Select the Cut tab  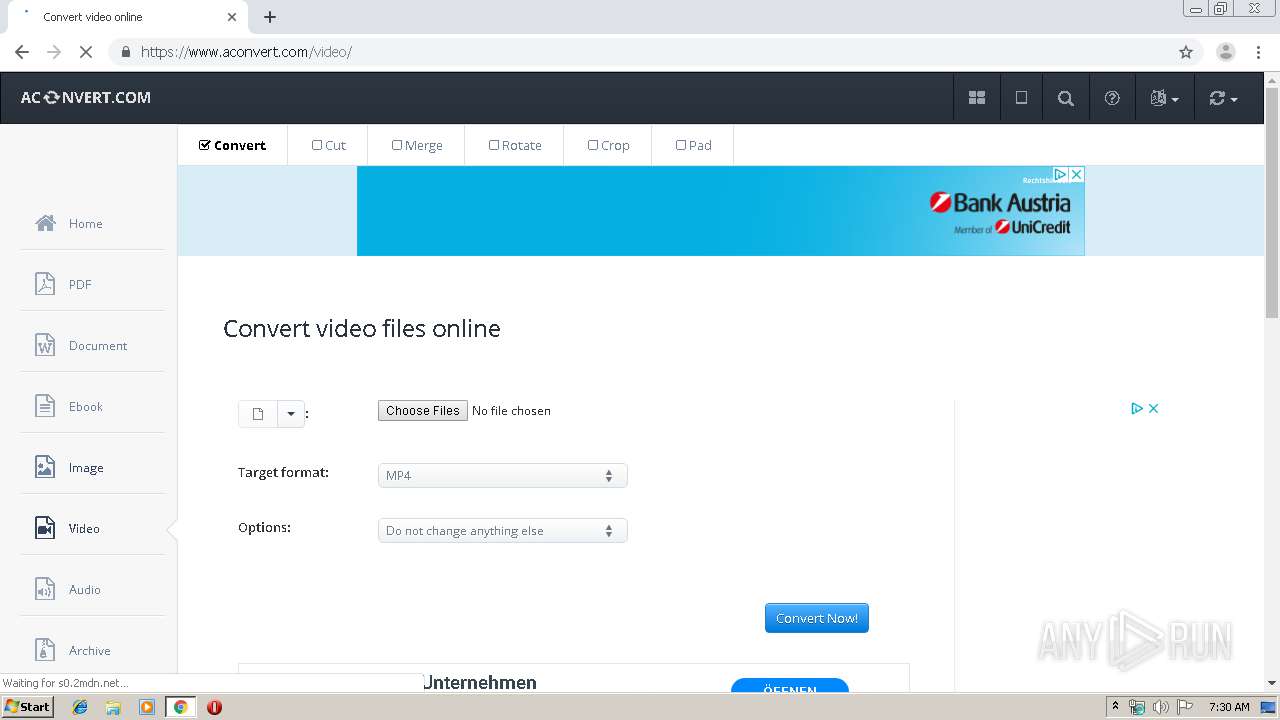coord(328,145)
